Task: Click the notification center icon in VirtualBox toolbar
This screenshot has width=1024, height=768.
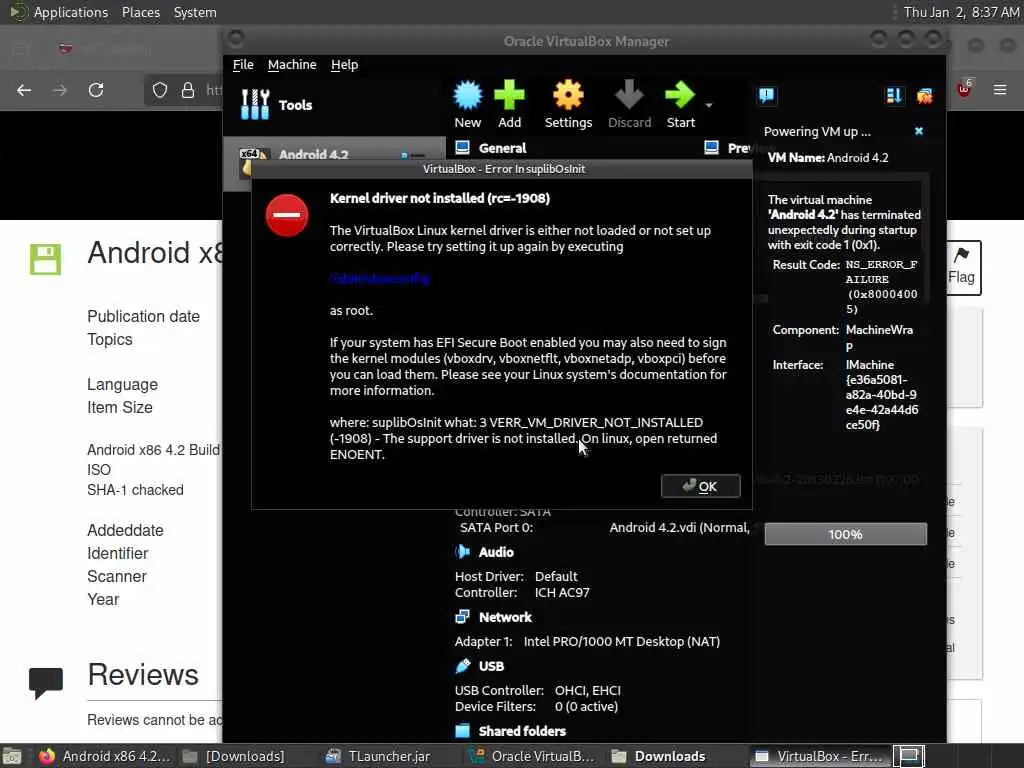Action: pos(767,96)
